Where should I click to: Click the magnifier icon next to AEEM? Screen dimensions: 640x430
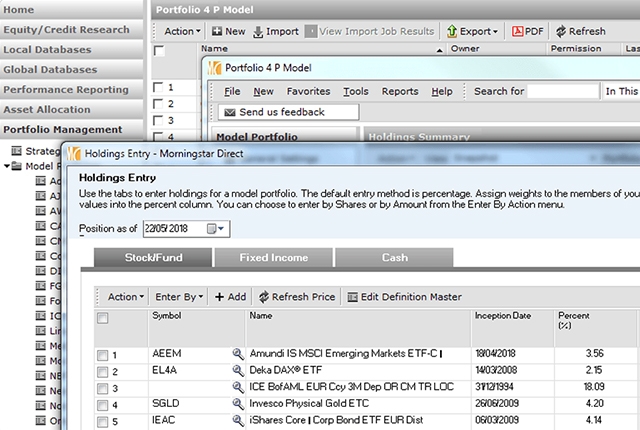click(x=238, y=355)
